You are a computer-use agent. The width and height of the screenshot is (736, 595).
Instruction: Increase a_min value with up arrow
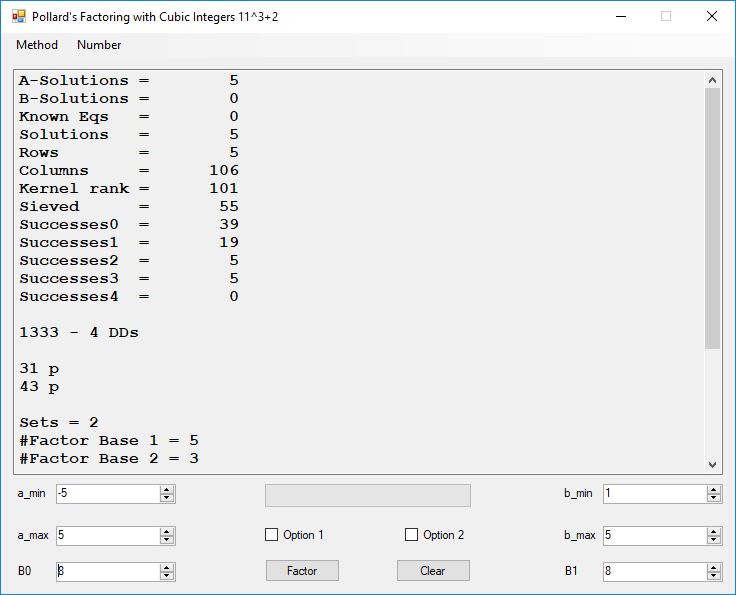point(167,489)
